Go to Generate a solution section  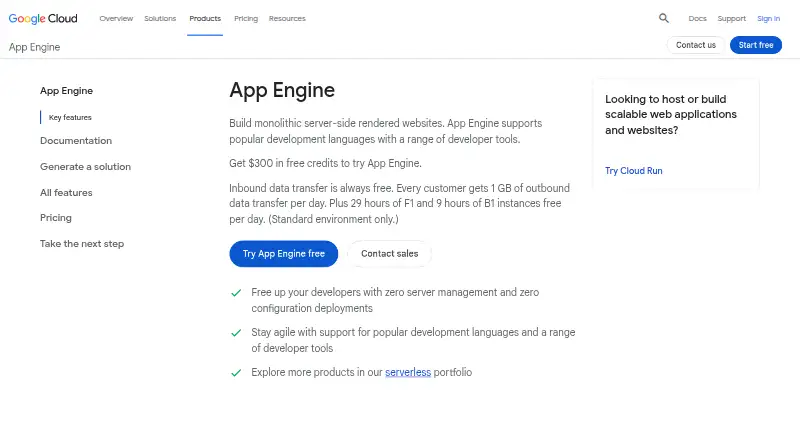click(x=85, y=166)
